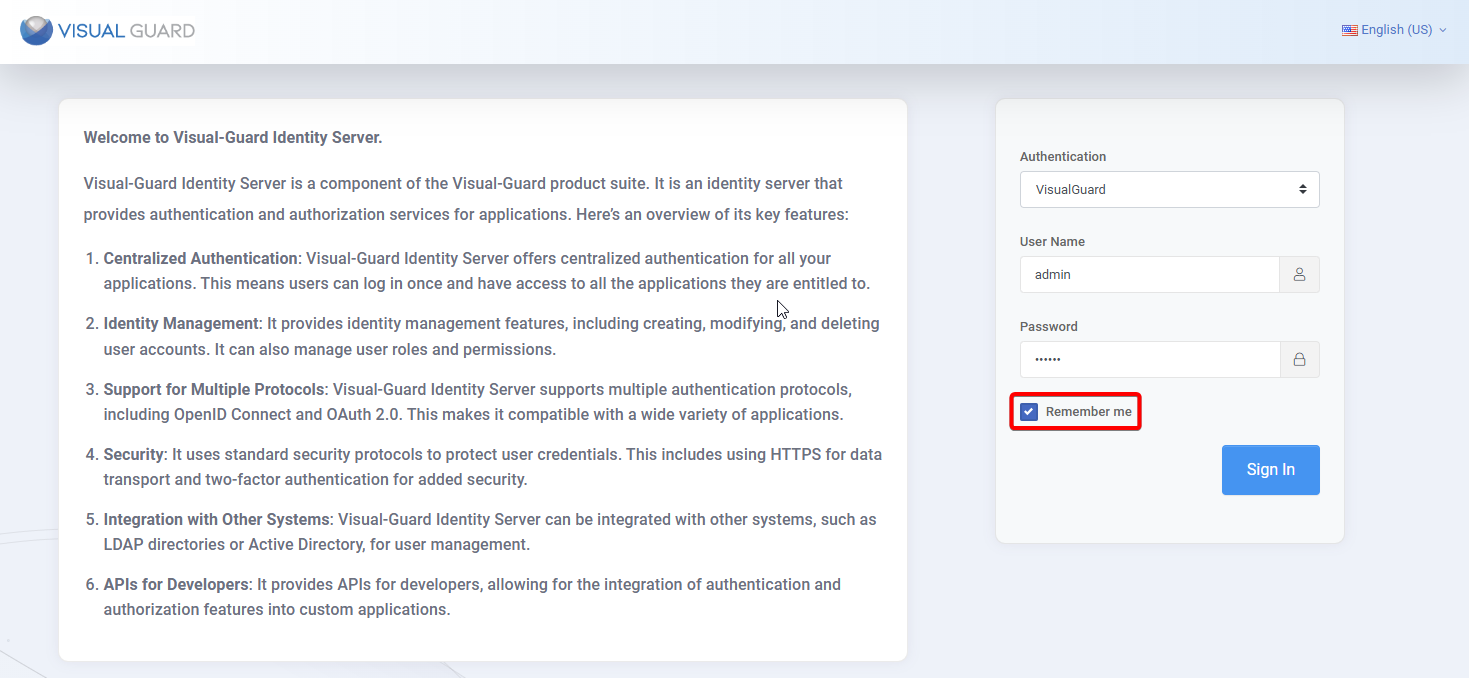Viewport: 1469px width, 678px height.
Task: Click the Authentication dropdown's up-down arrows
Action: pyautogui.click(x=1302, y=189)
